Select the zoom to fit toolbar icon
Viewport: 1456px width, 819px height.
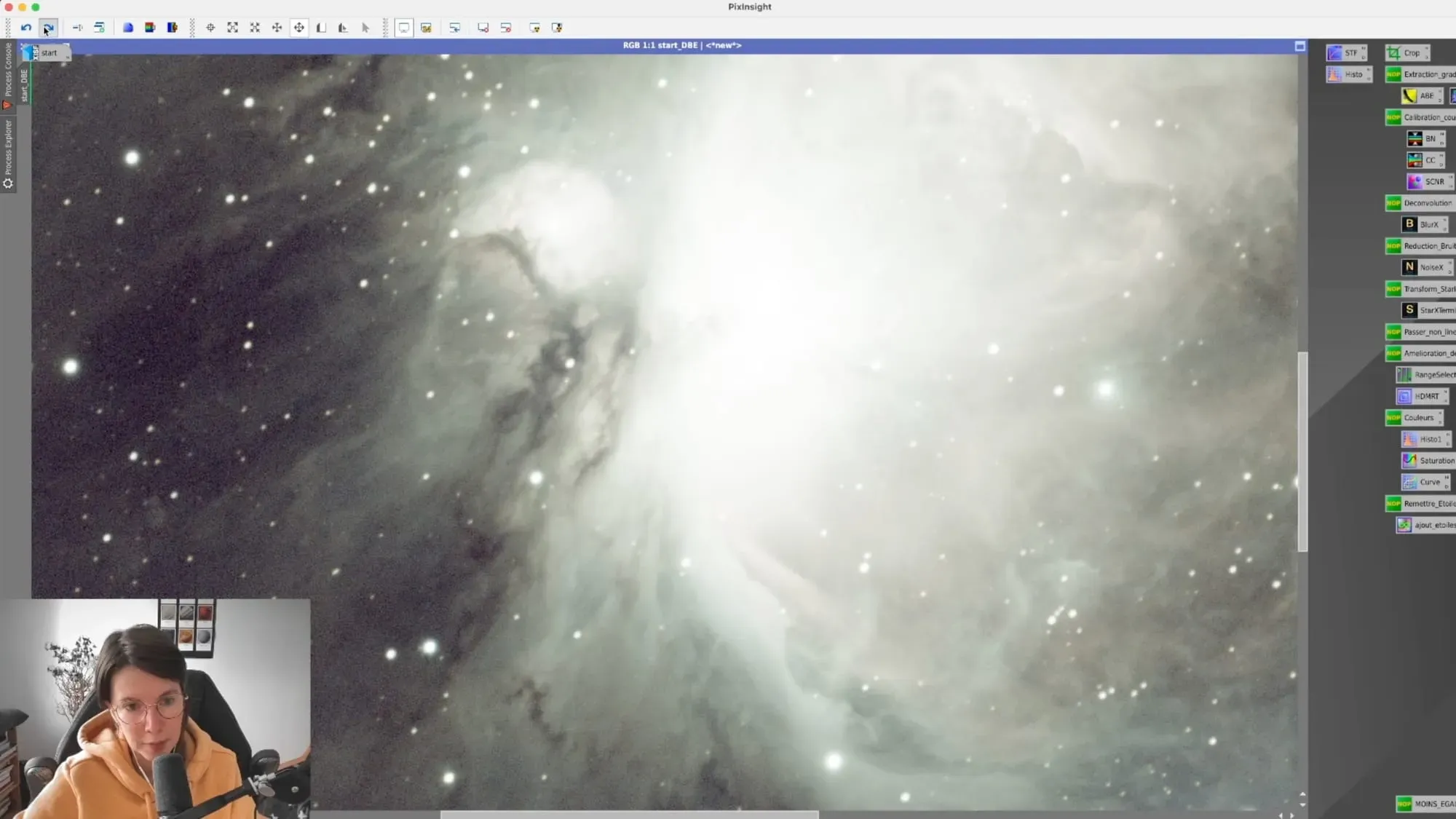232,28
